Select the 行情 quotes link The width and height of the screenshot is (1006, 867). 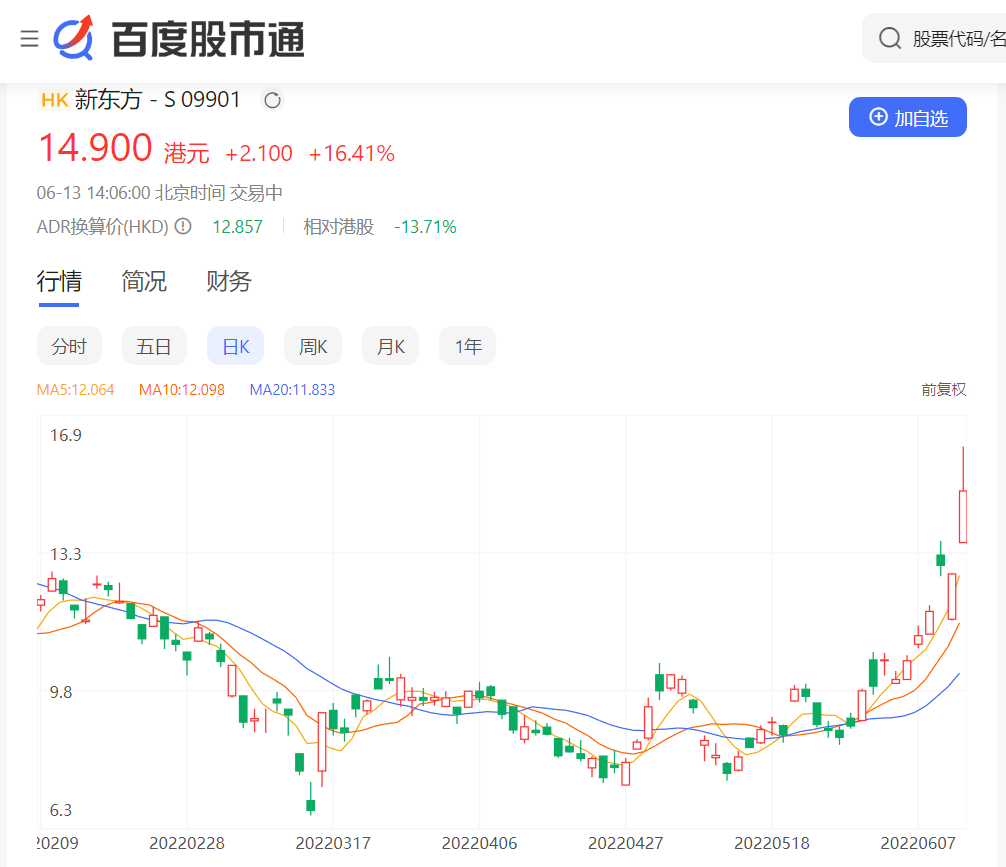(x=59, y=282)
